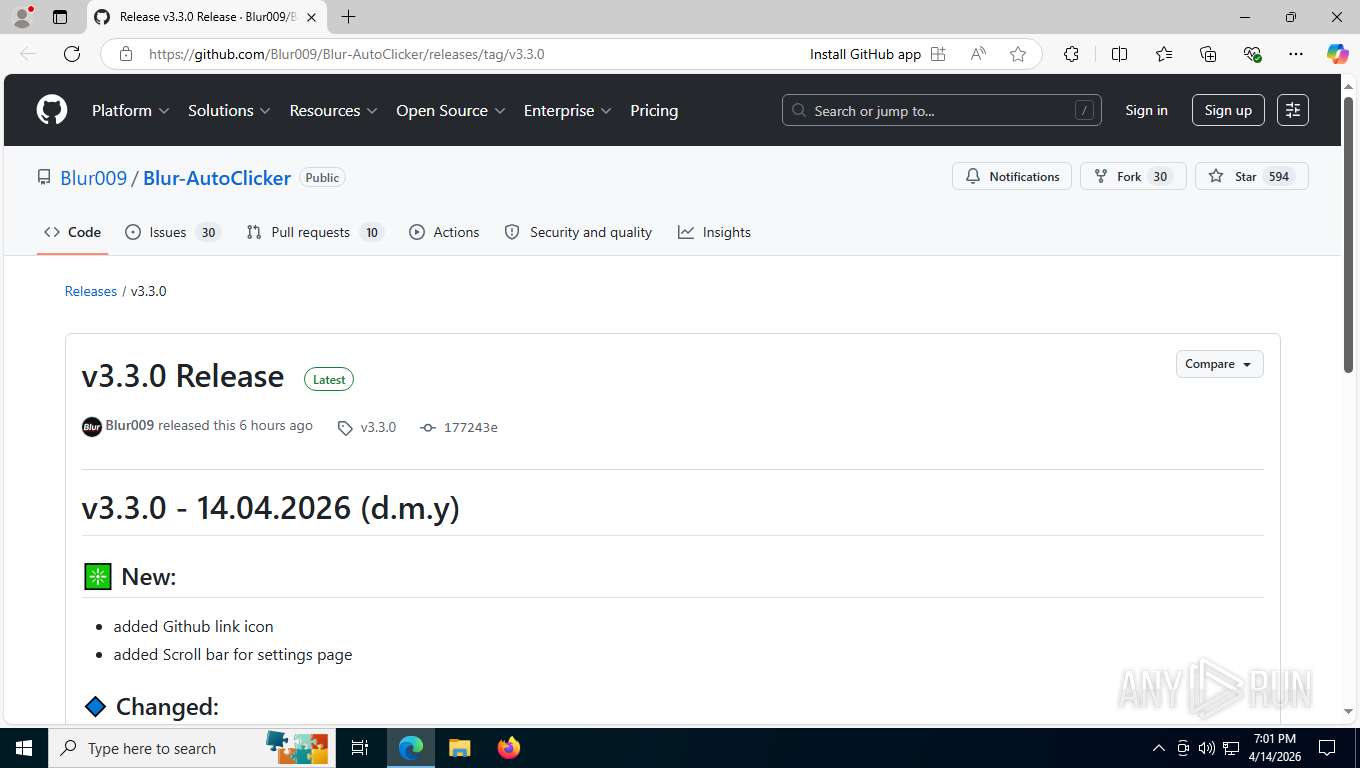Open Task View on taskbar
This screenshot has height=768, width=1360.
click(x=360, y=748)
